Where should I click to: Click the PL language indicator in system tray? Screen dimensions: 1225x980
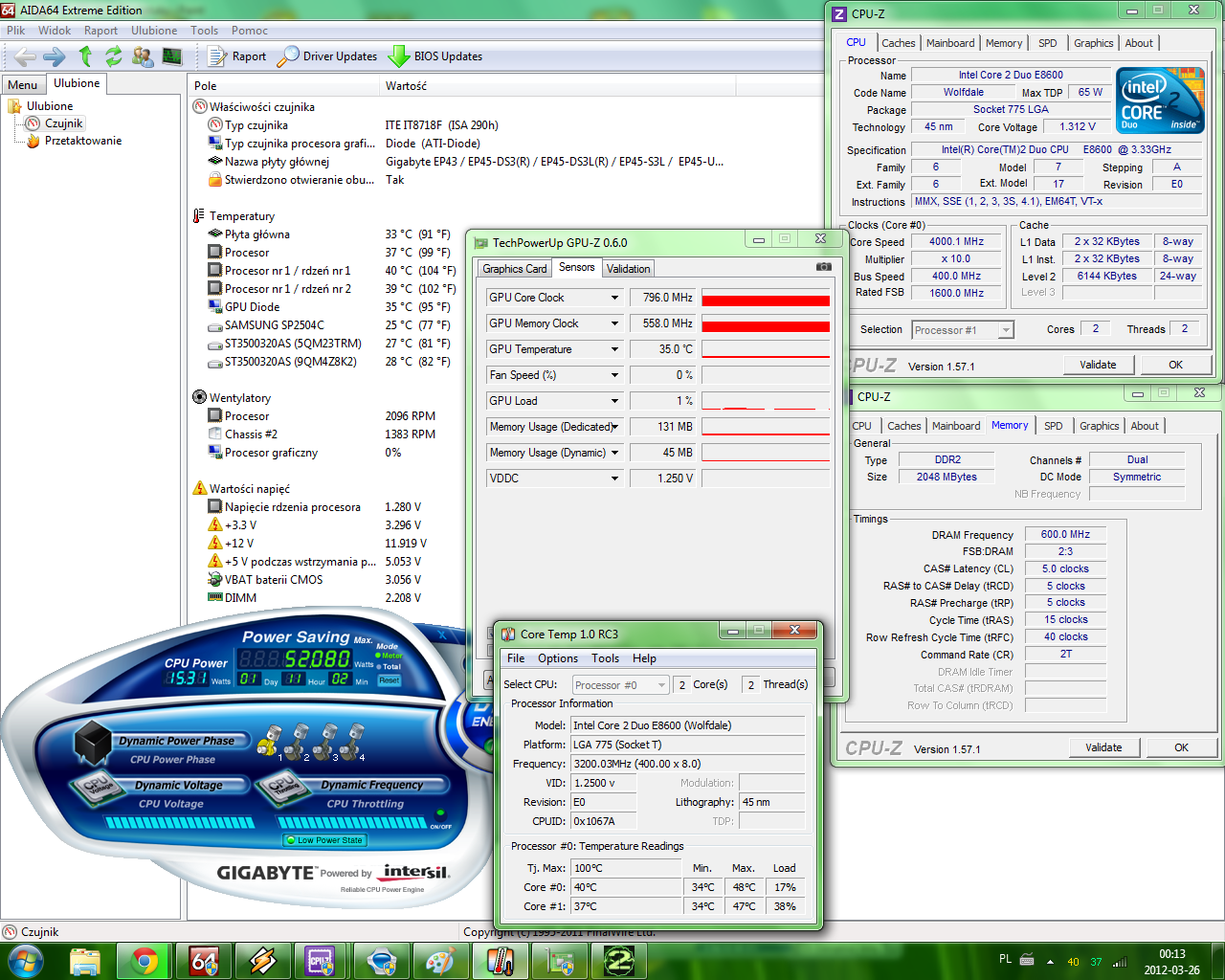[x=1008, y=960]
